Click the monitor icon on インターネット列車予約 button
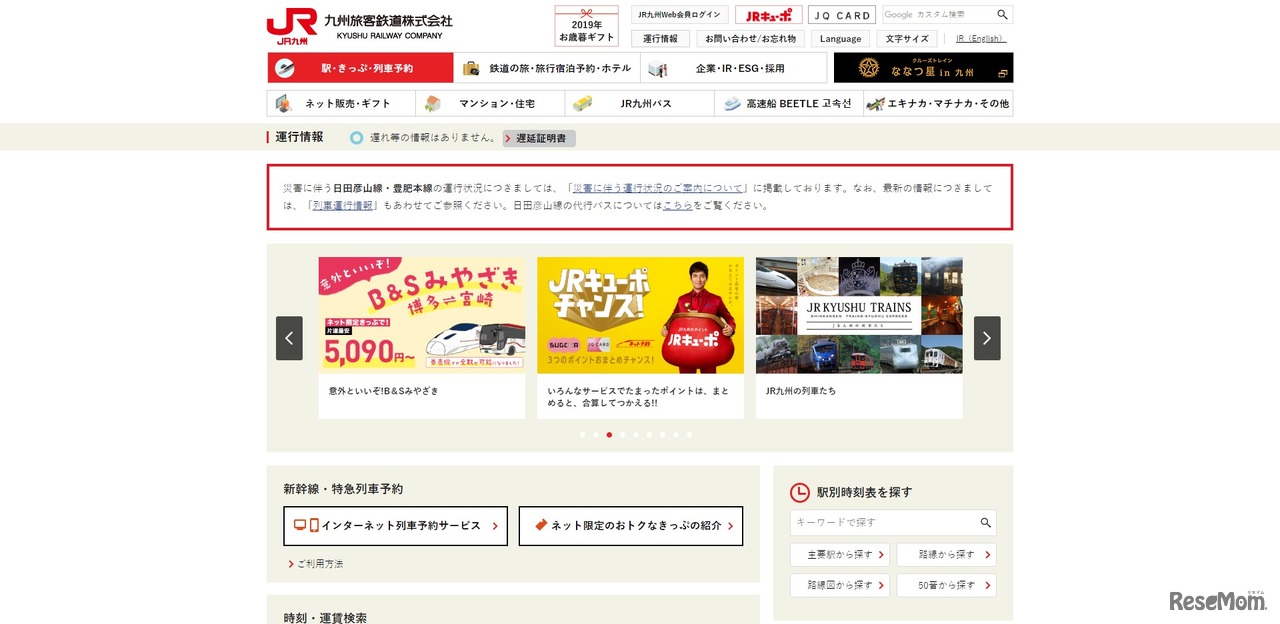The width and height of the screenshot is (1280, 624). click(x=300, y=525)
